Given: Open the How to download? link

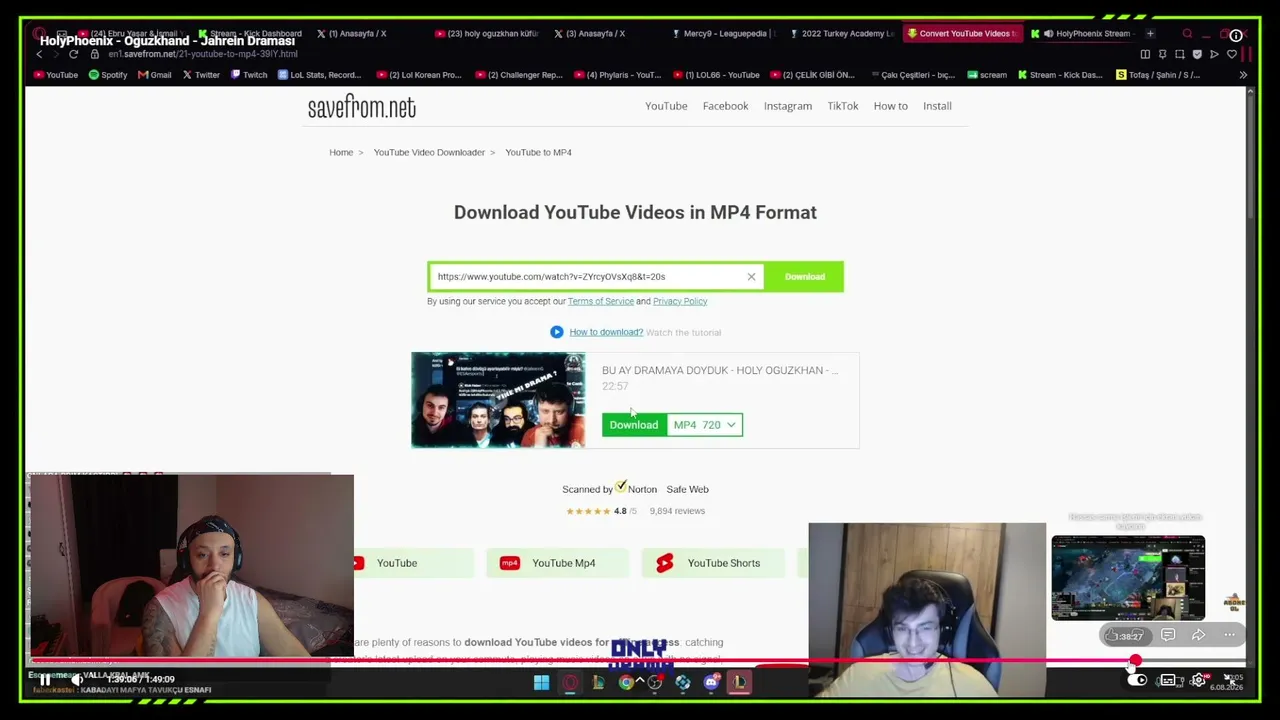Looking at the screenshot, I should tap(606, 332).
